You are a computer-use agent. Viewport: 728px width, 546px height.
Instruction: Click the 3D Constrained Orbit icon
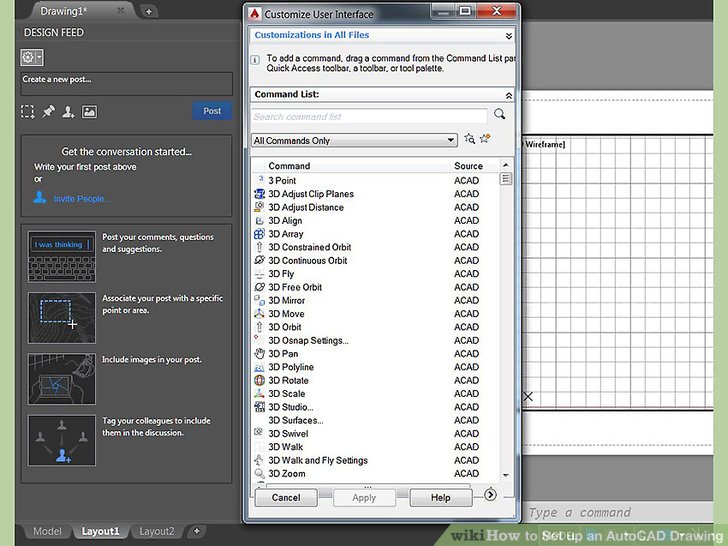[260, 247]
